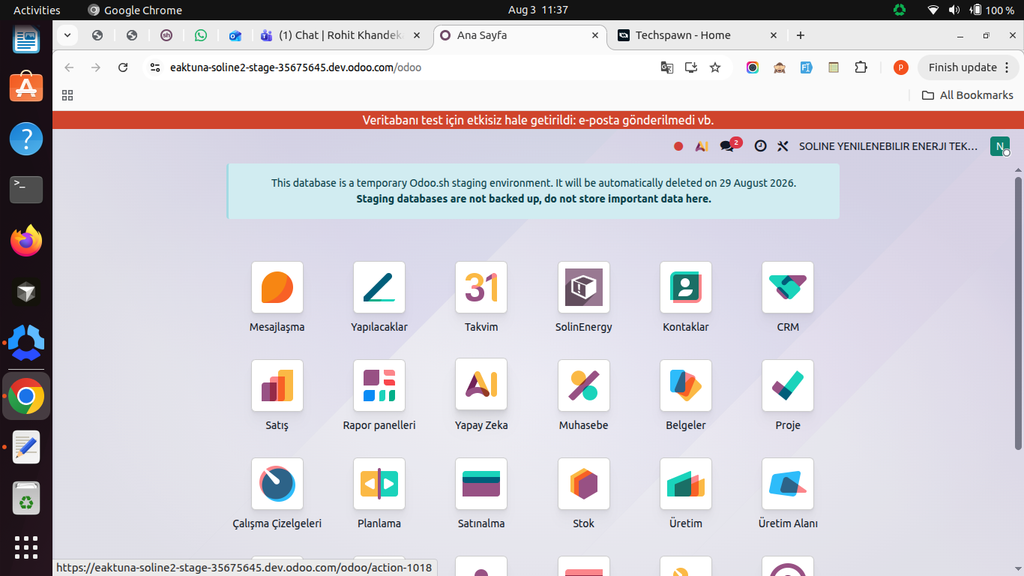Image resolution: width=1024 pixels, height=576 pixels.
Task: Open the WhatsApp pinned tab
Action: (x=200, y=35)
